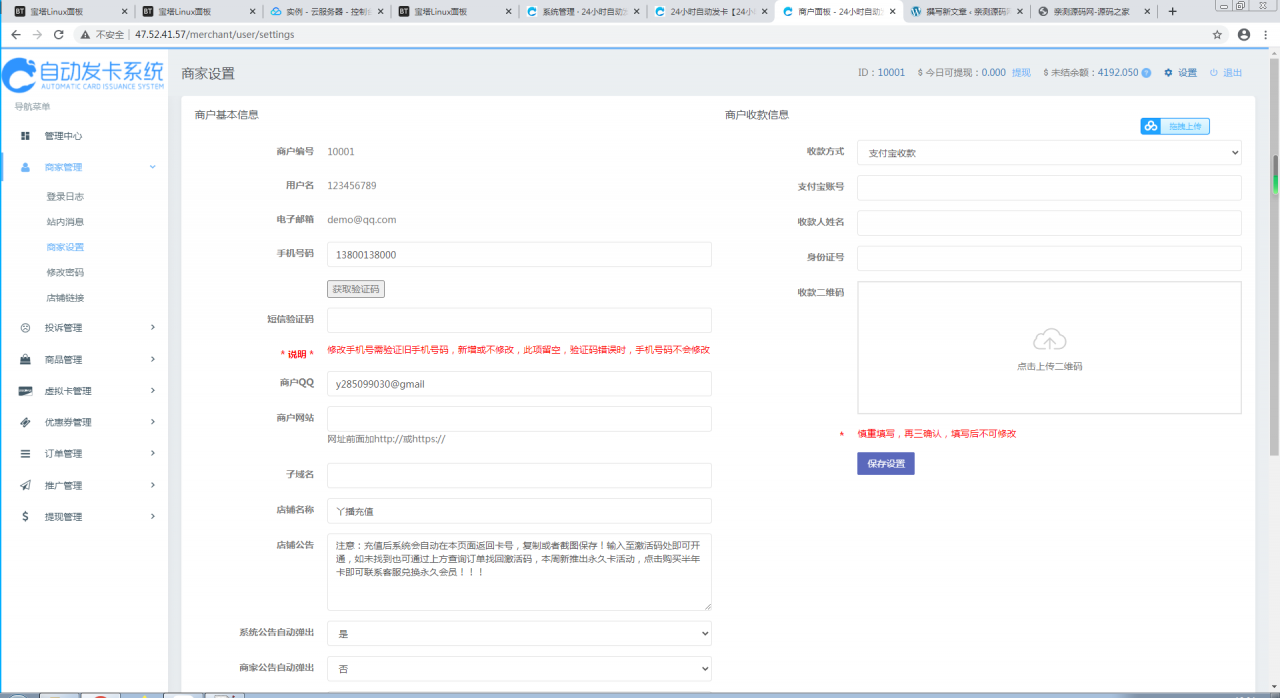Viewport: 1280px width, 698px height.
Task: Click the 提现 link in header
Action: point(1021,73)
